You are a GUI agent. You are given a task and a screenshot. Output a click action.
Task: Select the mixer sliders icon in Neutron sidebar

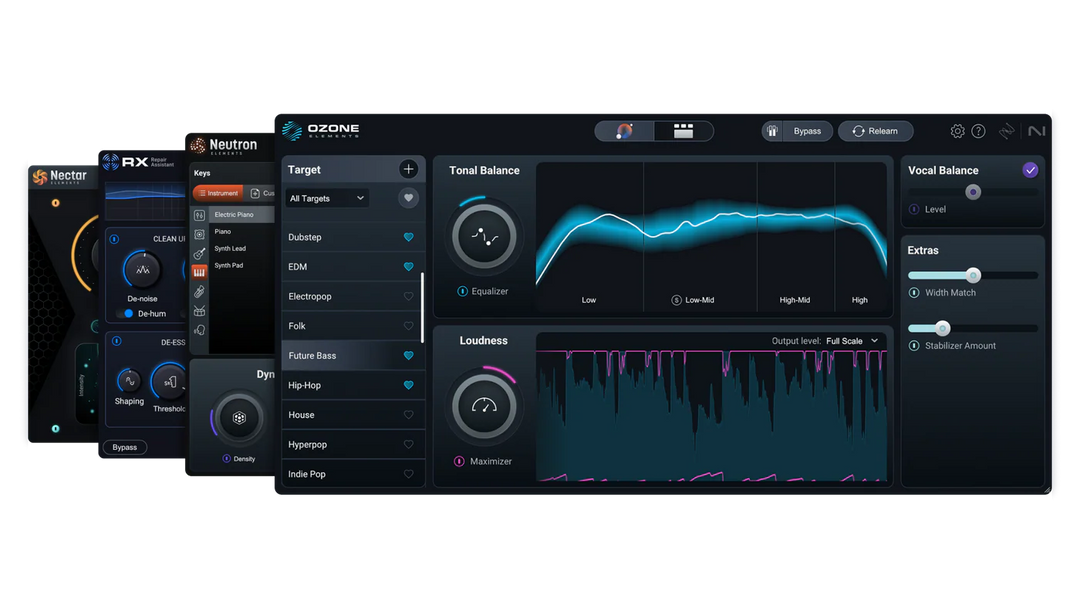pos(199,216)
